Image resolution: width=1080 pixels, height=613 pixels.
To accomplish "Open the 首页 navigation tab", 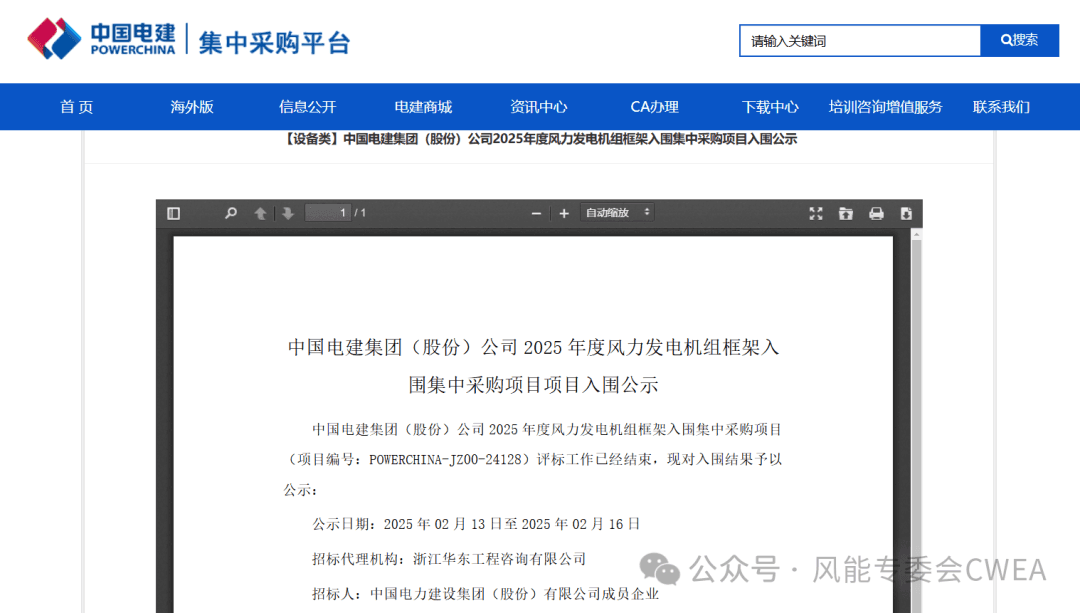I will [x=76, y=107].
